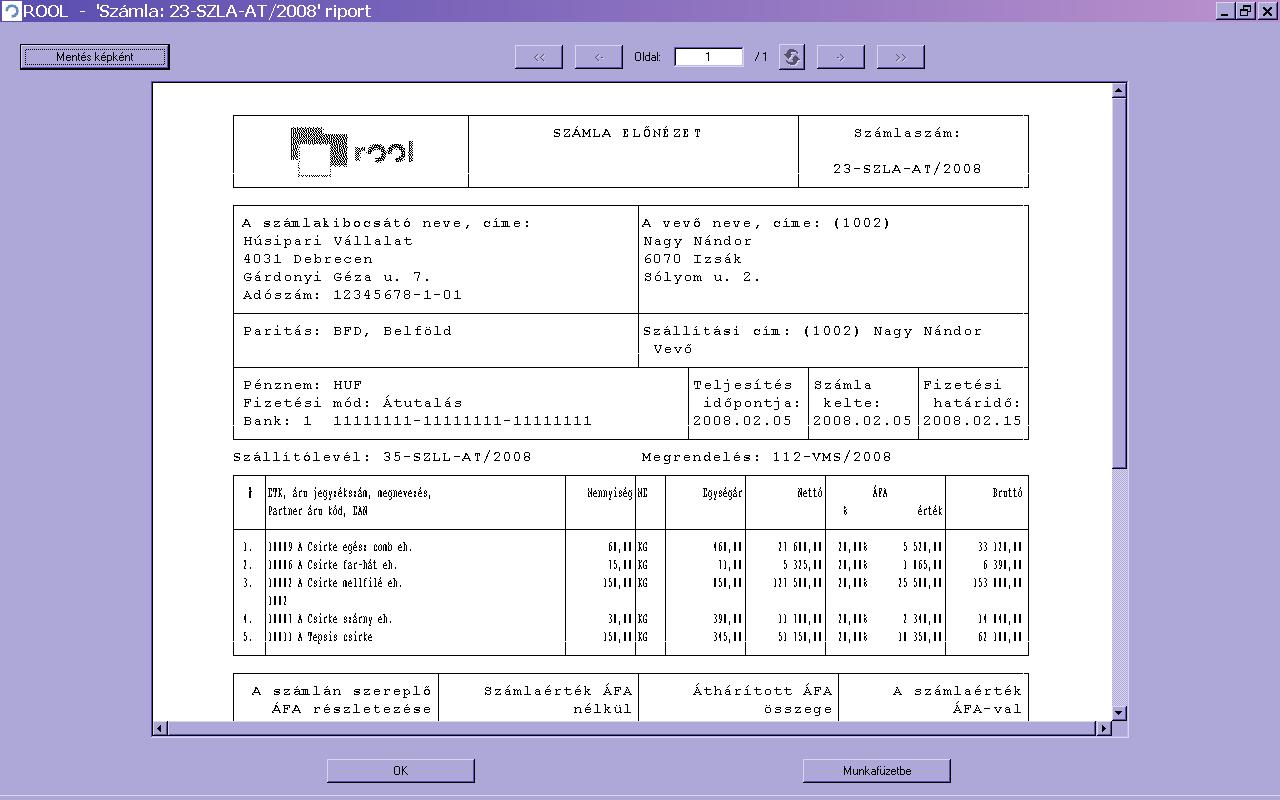Click invoice number 23-SZLA-AT/2008 cell

(x=908, y=168)
